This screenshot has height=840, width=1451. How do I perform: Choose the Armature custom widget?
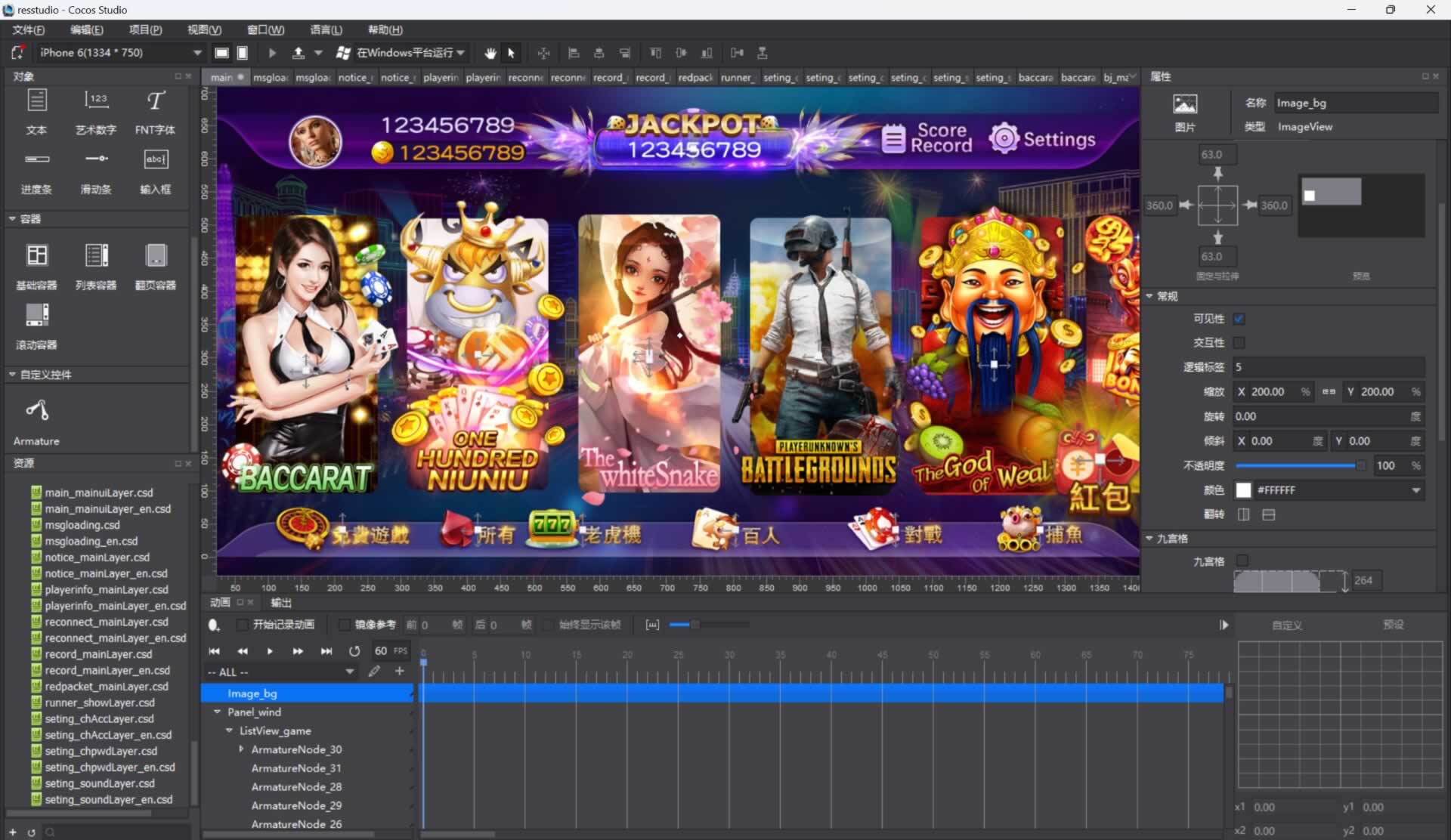click(36, 411)
